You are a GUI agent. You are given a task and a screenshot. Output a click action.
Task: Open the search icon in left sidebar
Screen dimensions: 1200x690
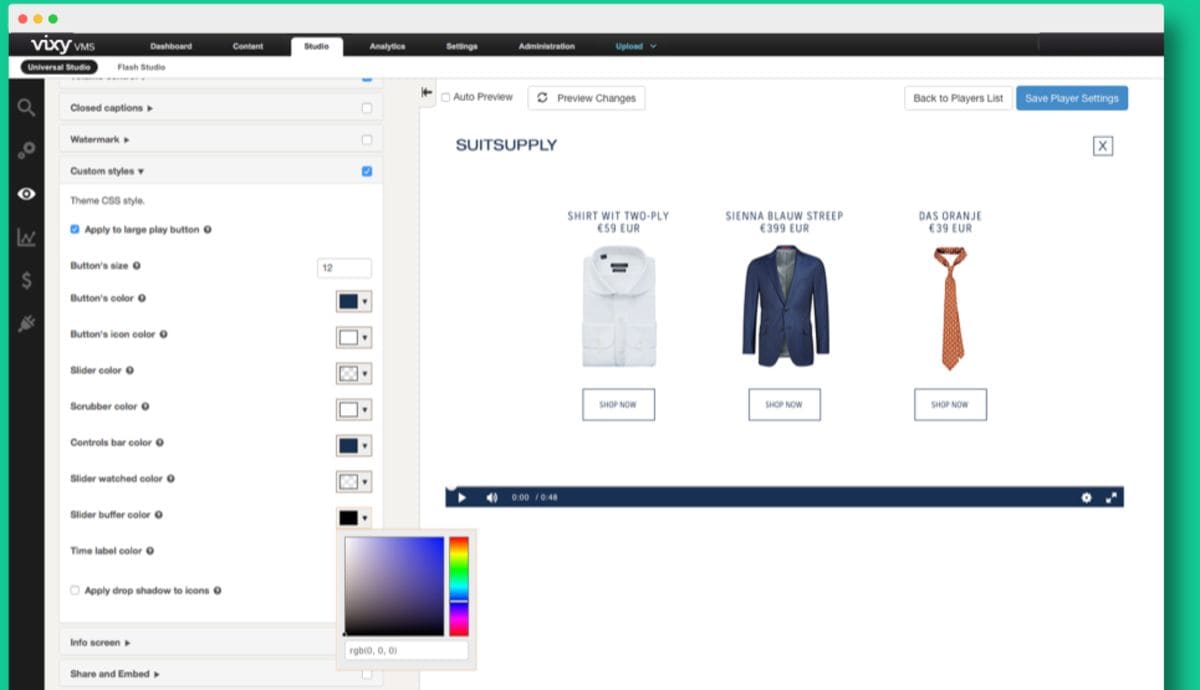coord(27,106)
